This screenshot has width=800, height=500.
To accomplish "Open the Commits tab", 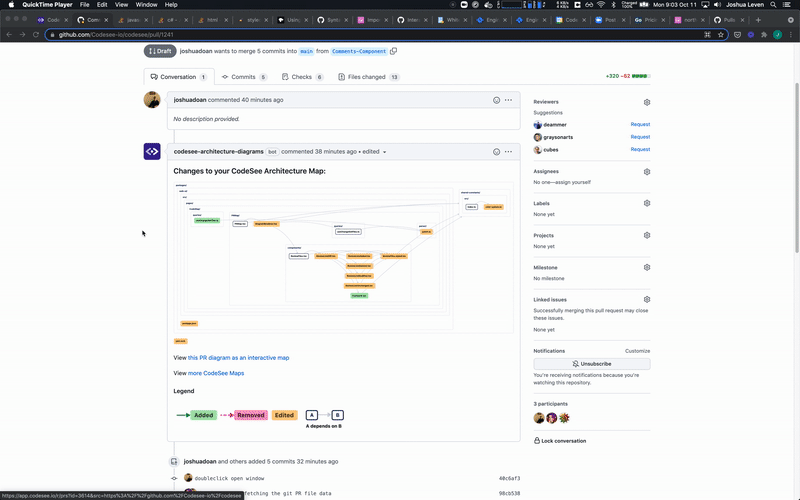I will coord(244,77).
